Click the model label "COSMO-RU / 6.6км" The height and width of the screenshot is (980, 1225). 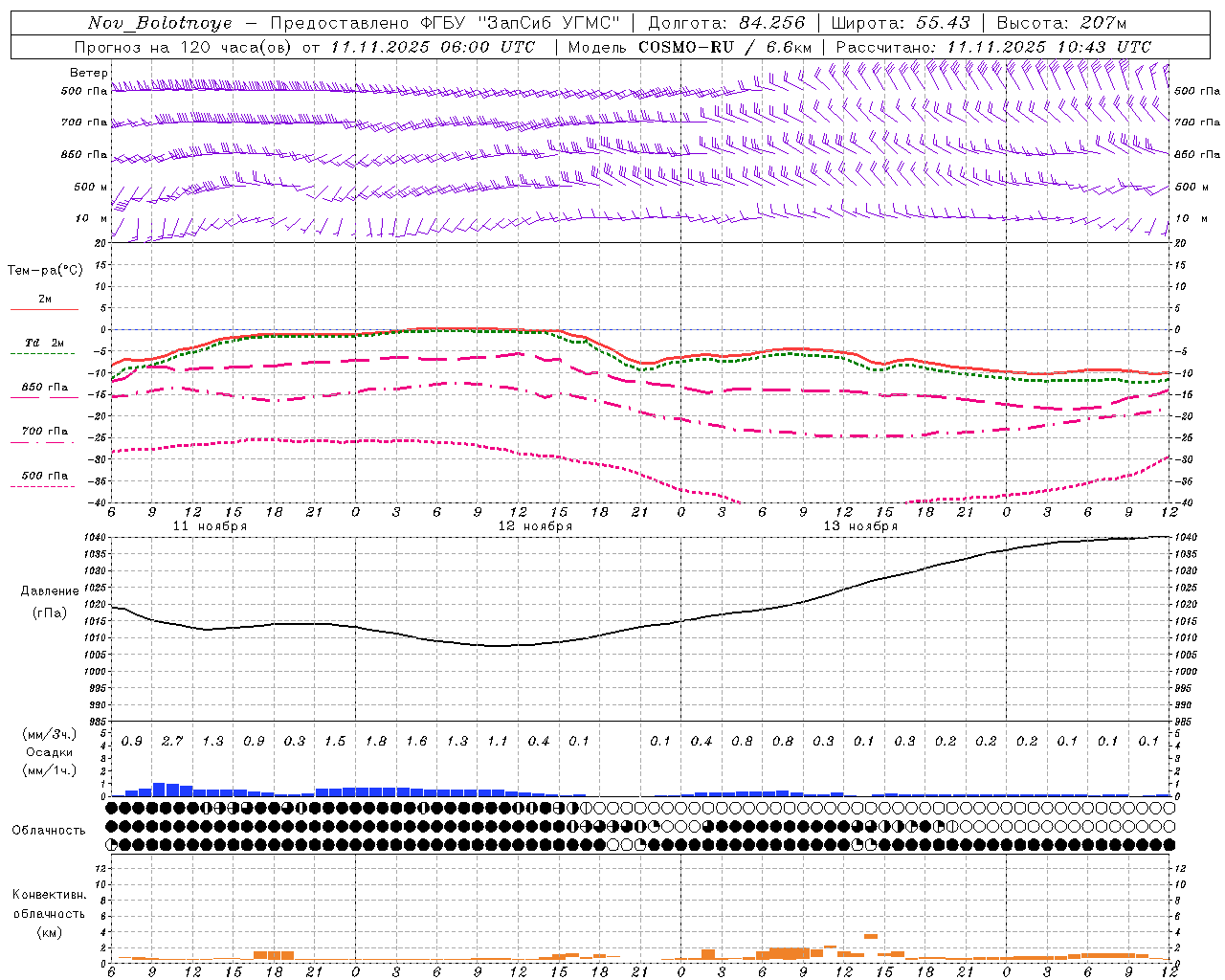tap(724, 47)
